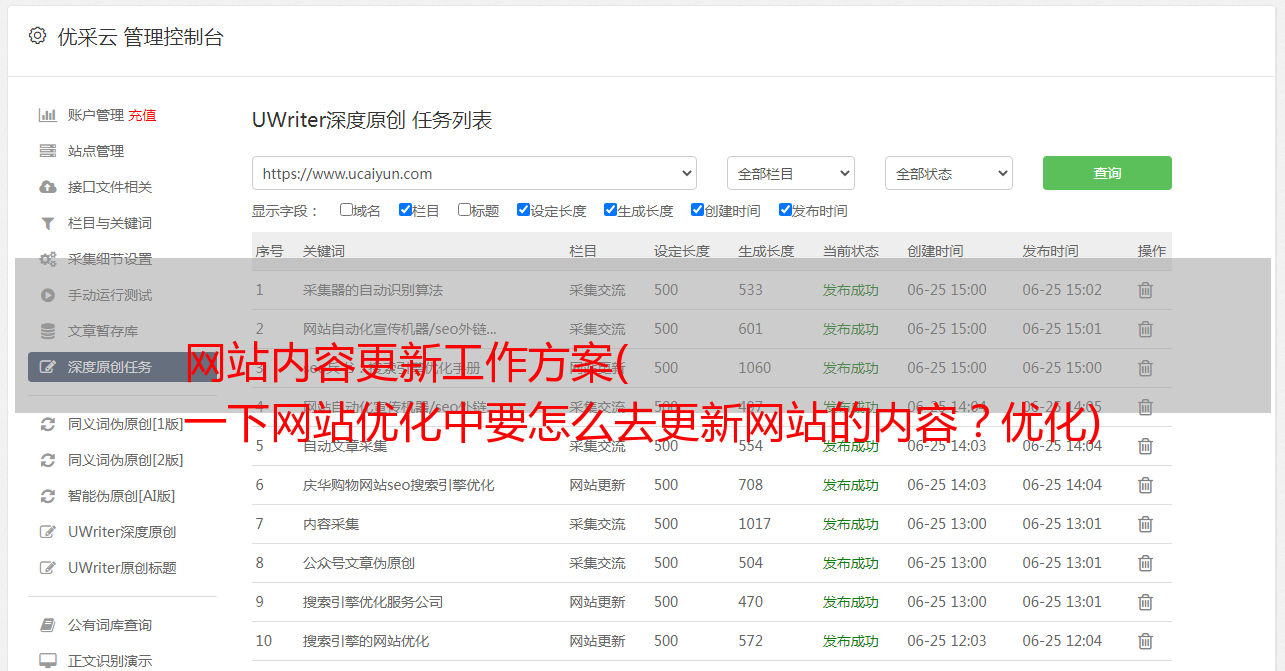The width and height of the screenshot is (1285, 671).
Task: Click the monitor icon for 正文识别演示
Action: 47,661
